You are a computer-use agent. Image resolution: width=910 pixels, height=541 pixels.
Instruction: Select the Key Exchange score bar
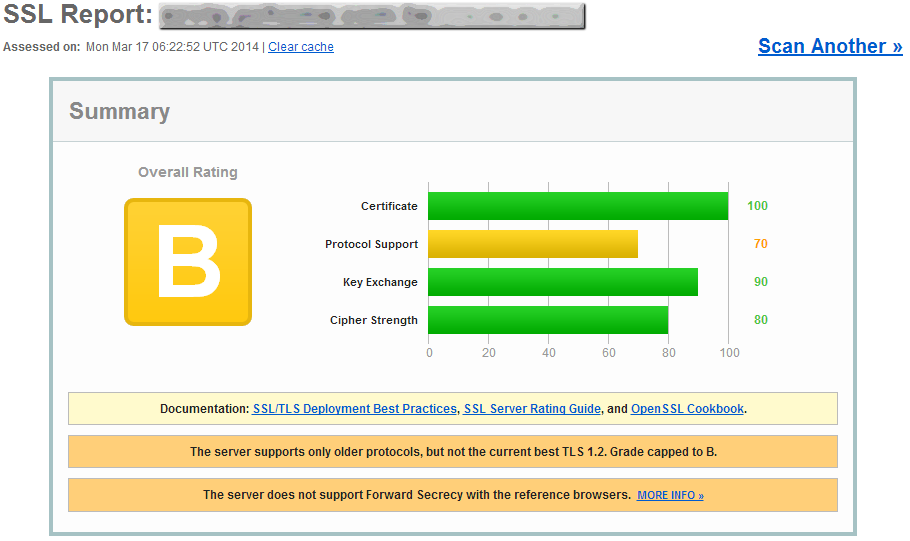coord(563,282)
